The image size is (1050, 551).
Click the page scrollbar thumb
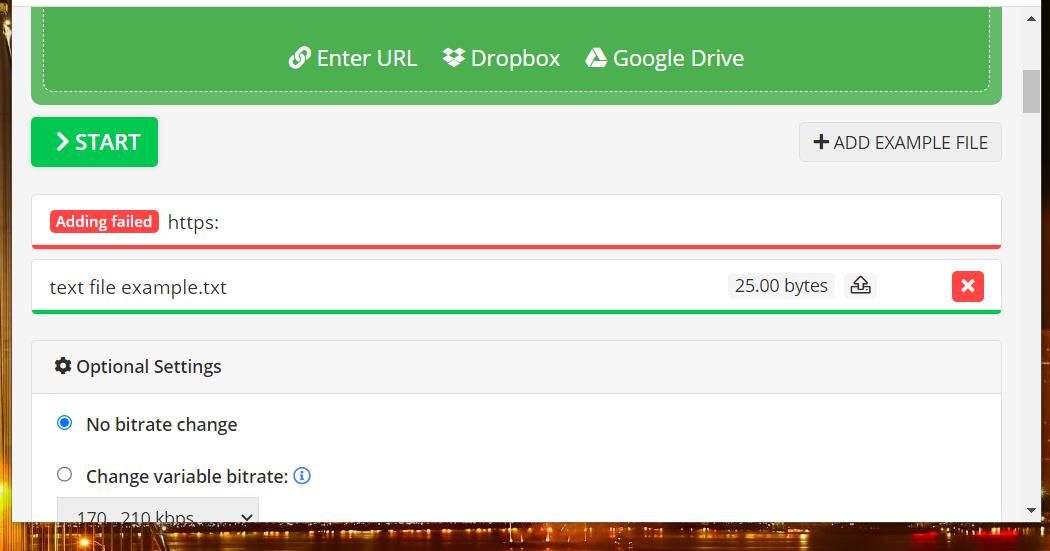pyautogui.click(x=1031, y=91)
